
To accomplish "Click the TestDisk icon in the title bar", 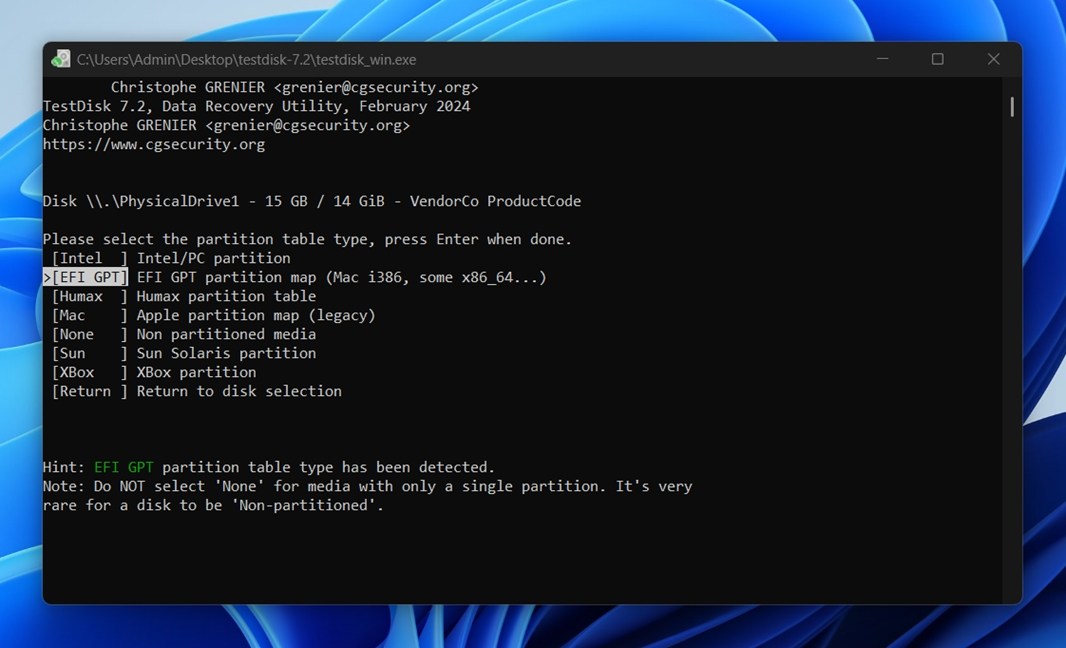I will click(x=61, y=59).
